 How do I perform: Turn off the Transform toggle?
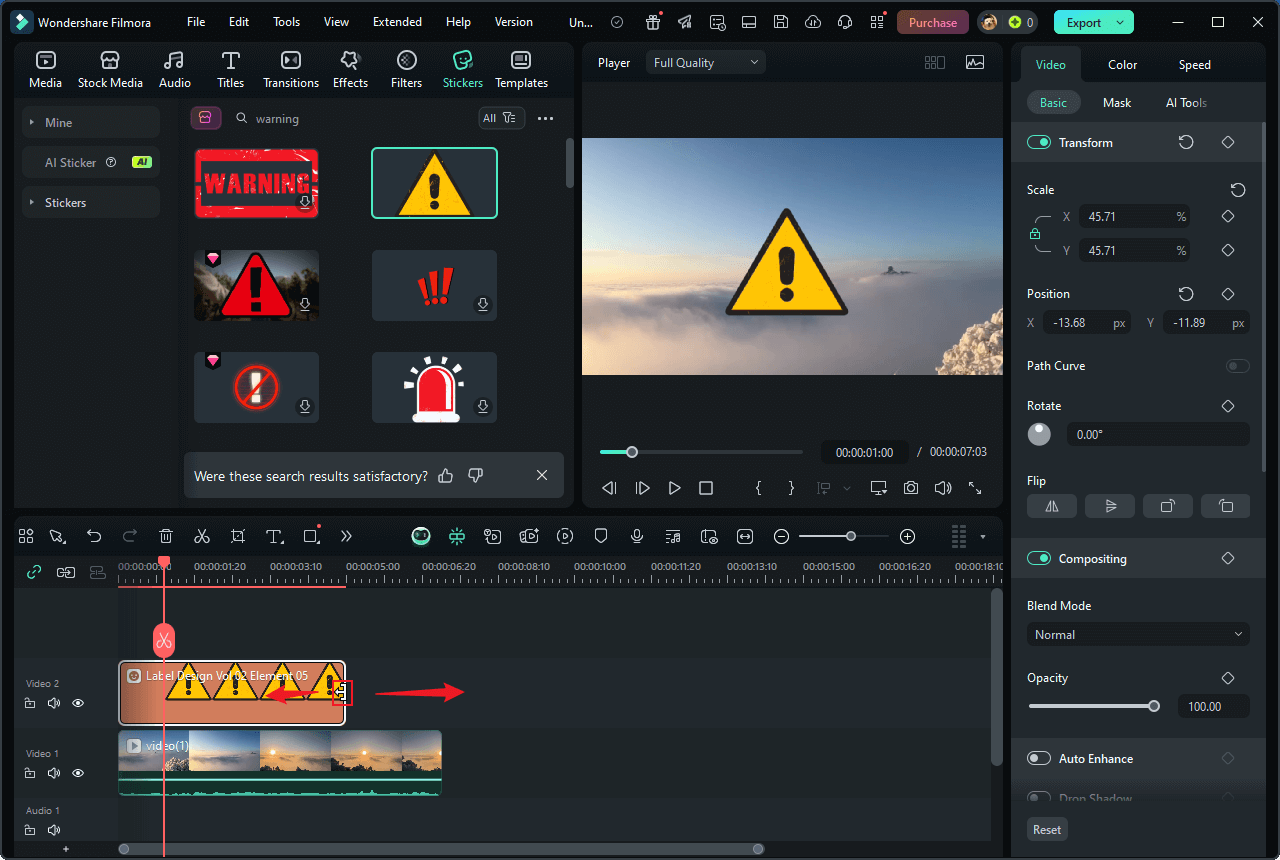(x=1038, y=142)
